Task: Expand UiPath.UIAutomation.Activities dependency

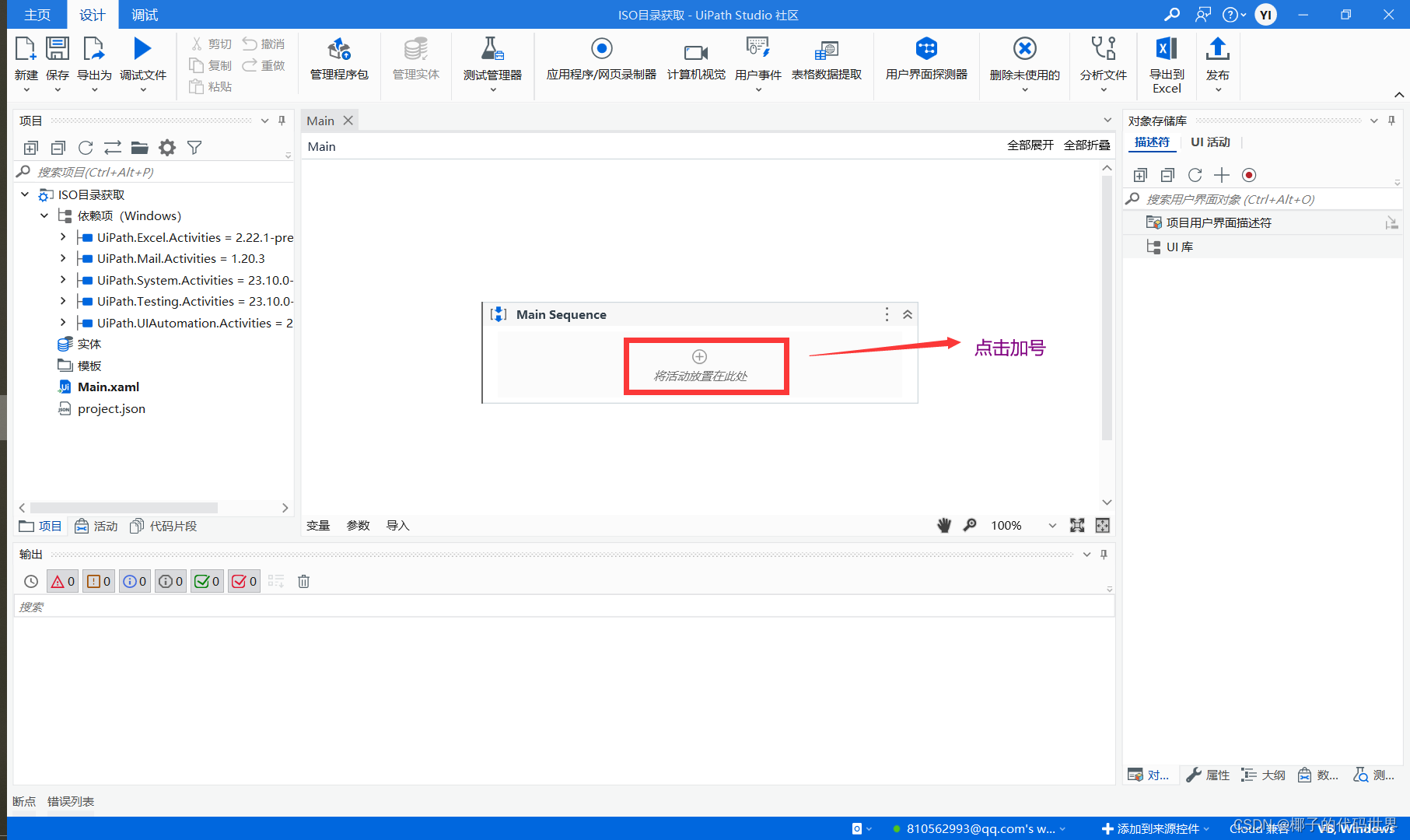Action: point(63,323)
